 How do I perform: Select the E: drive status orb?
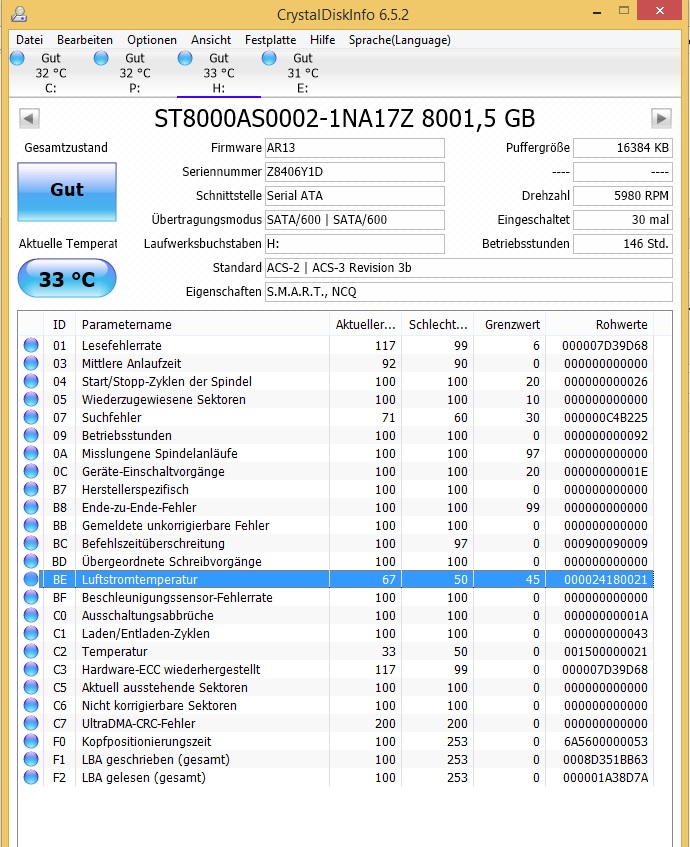click(269, 58)
